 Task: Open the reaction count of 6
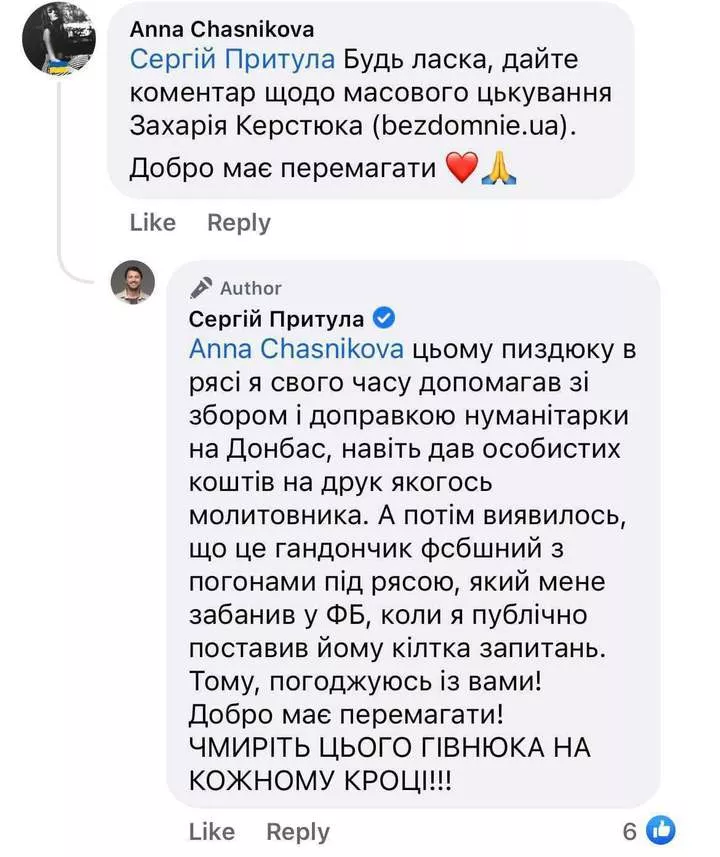click(x=629, y=830)
